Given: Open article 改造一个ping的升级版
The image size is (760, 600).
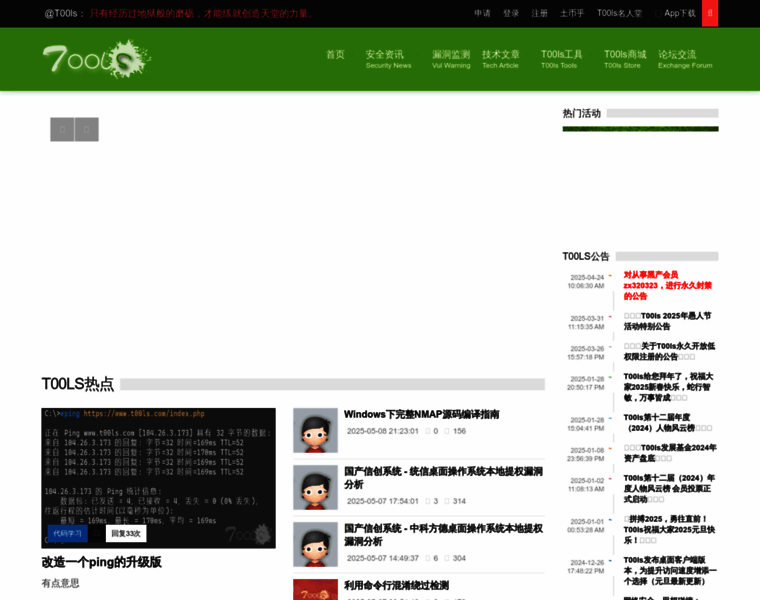Looking at the screenshot, I should point(102,562).
